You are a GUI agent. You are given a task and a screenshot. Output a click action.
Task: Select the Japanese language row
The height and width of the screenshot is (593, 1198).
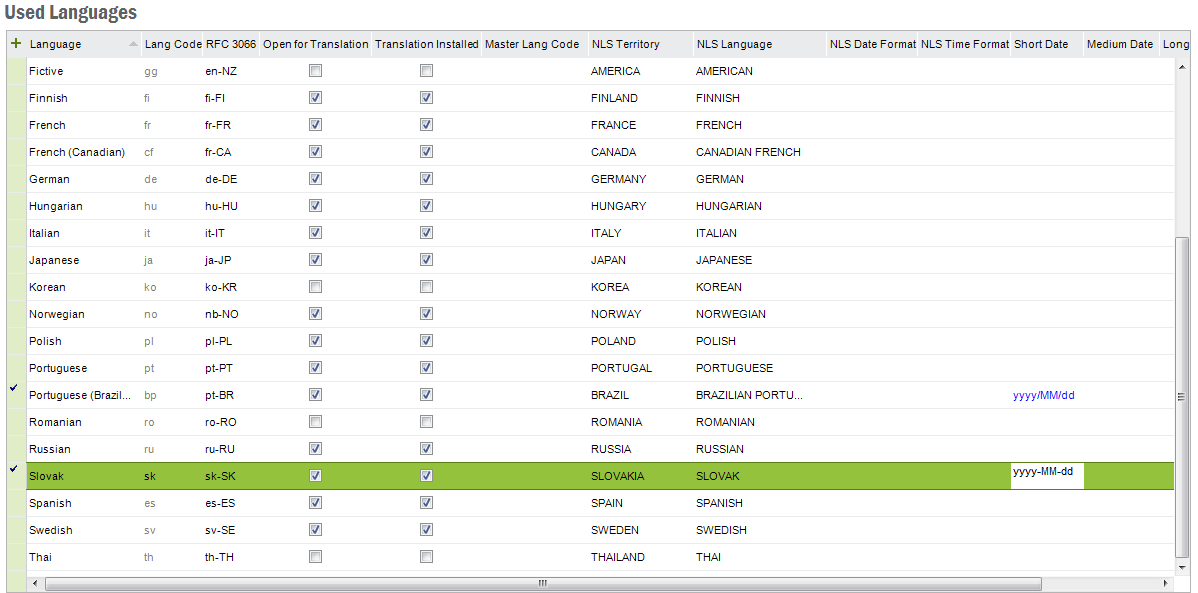point(54,260)
